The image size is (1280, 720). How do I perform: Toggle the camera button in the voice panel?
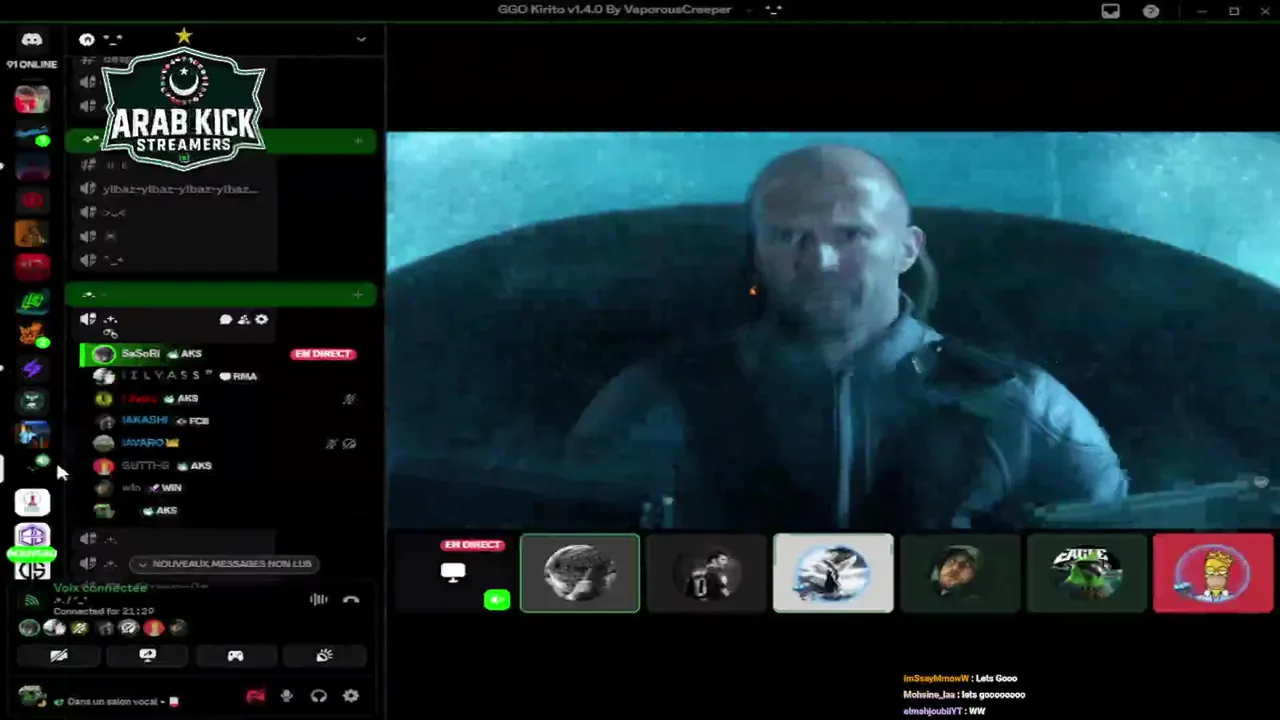[59, 655]
